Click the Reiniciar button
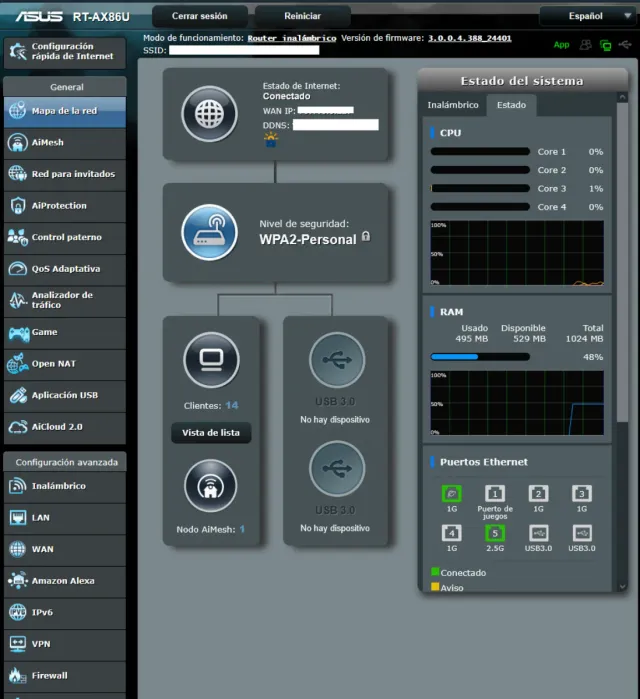Viewport: 640px width, 699px height. 303,16
